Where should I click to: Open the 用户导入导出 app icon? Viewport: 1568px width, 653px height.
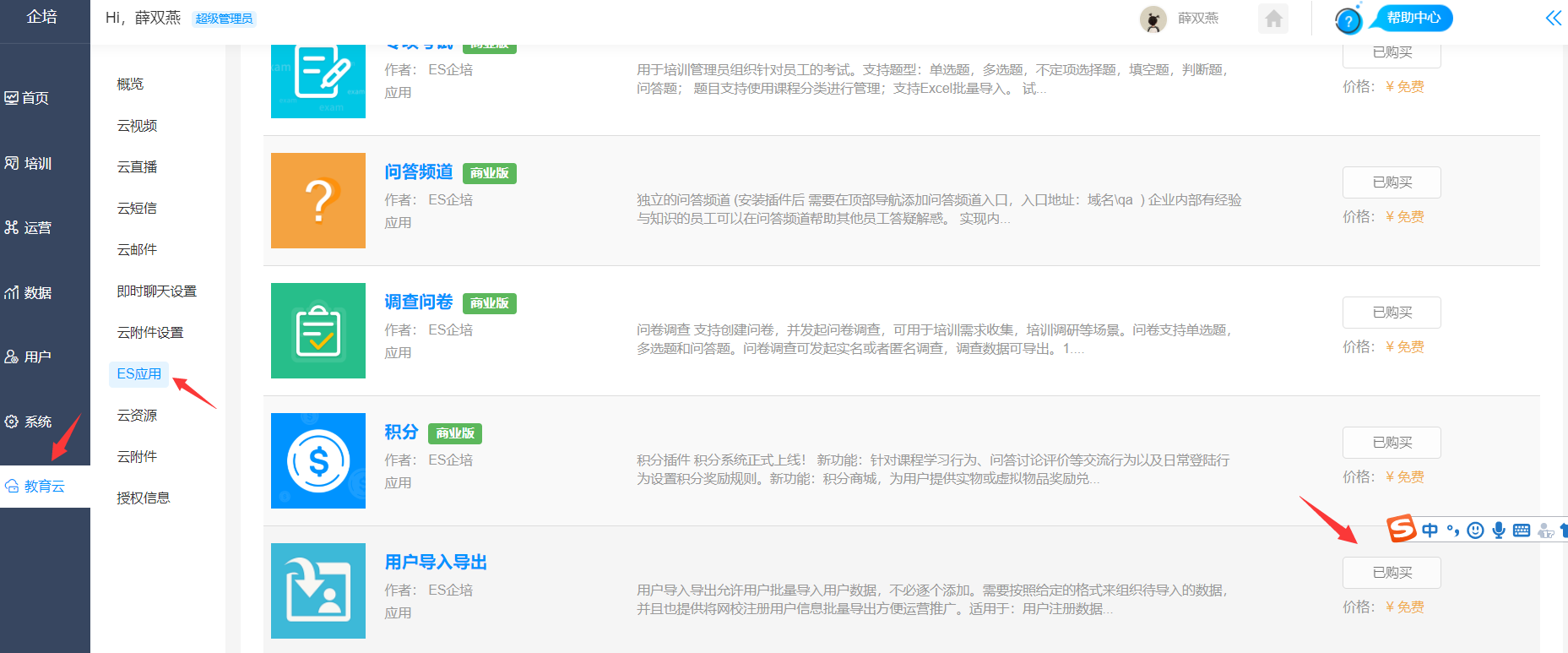[x=318, y=590]
